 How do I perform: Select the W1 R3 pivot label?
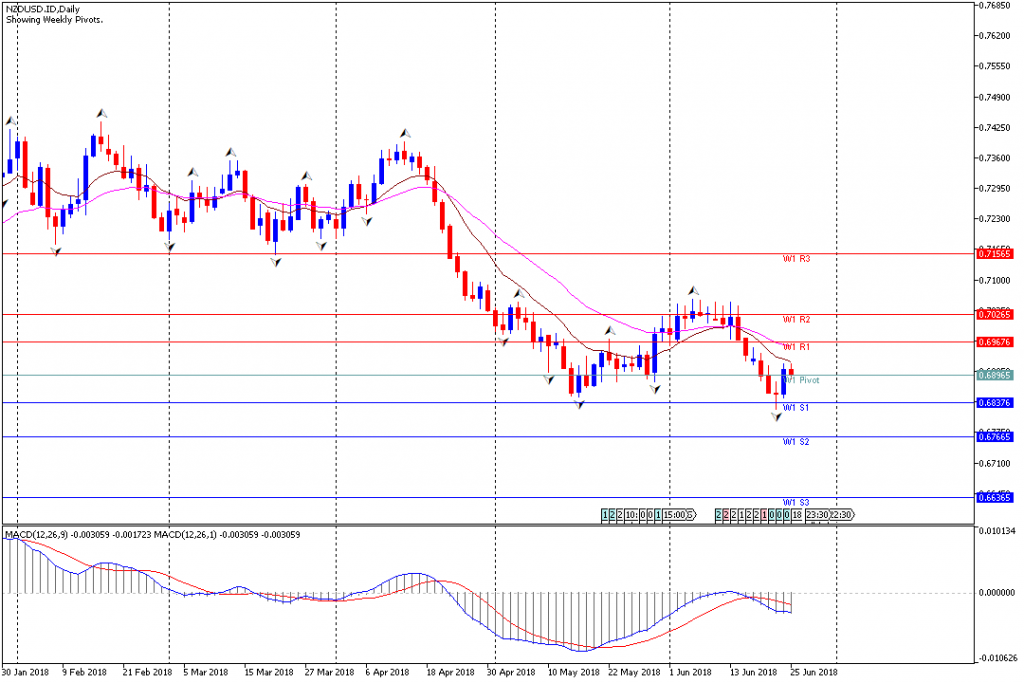coord(796,259)
